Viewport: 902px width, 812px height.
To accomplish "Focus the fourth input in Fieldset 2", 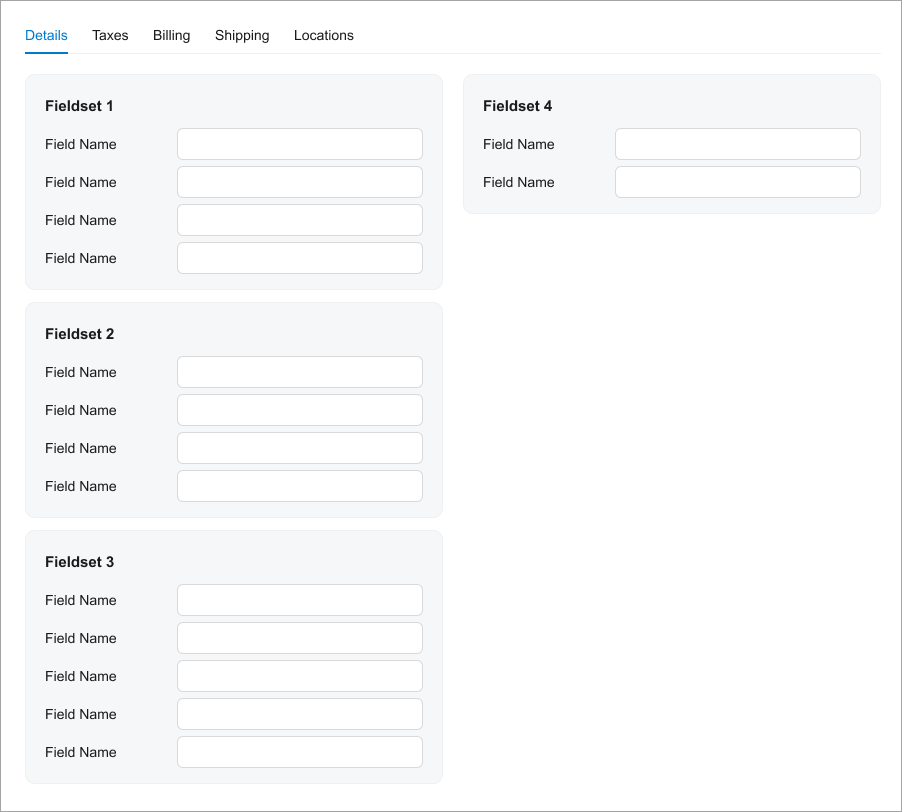I will (299, 486).
